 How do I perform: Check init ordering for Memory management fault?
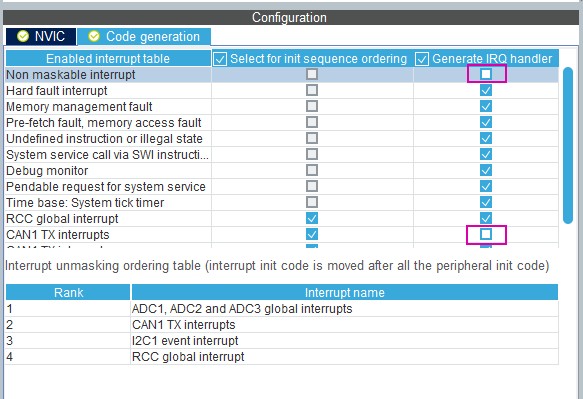[x=312, y=106]
